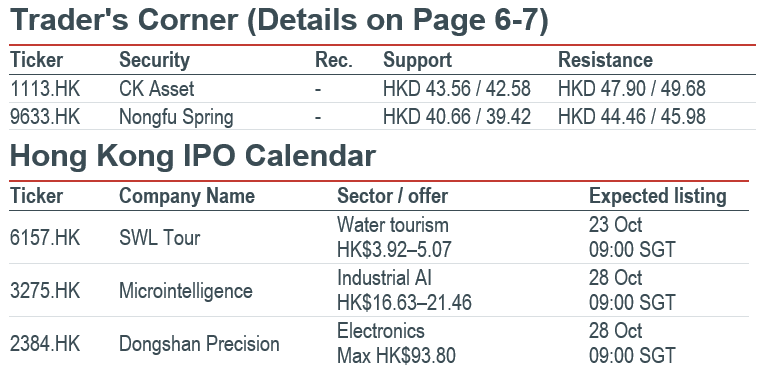The image size is (758, 379).
Task: Select CK Asset support HKD 43.56 / 42.58
Action: point(457,89)
